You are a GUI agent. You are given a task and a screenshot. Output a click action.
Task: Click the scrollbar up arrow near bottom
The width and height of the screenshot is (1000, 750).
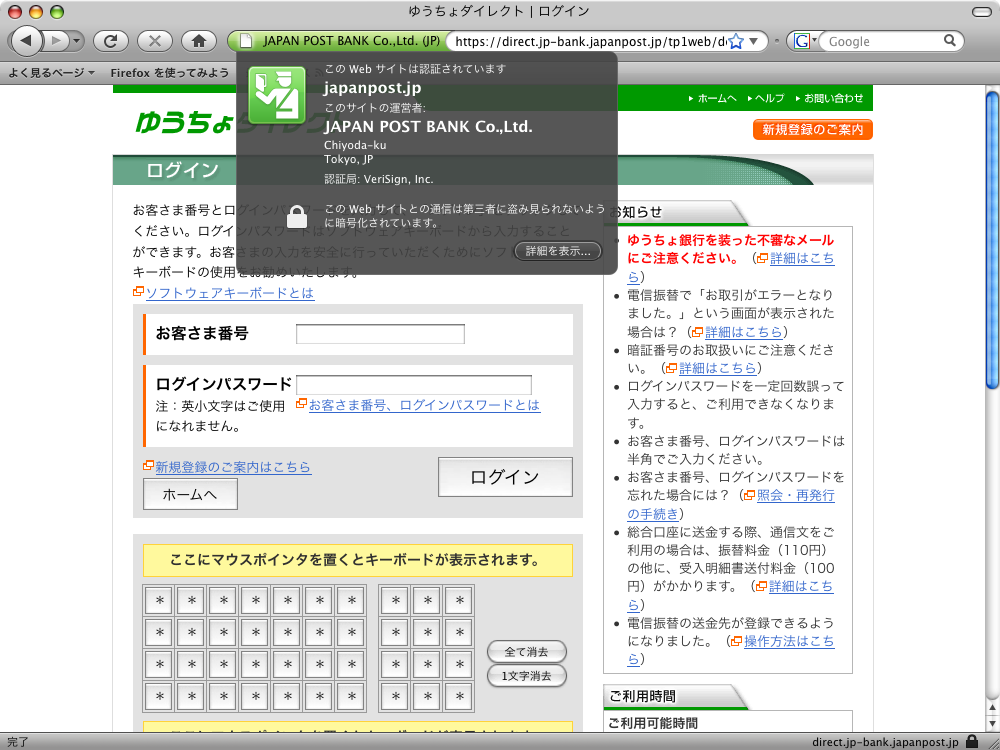point(992,707)
